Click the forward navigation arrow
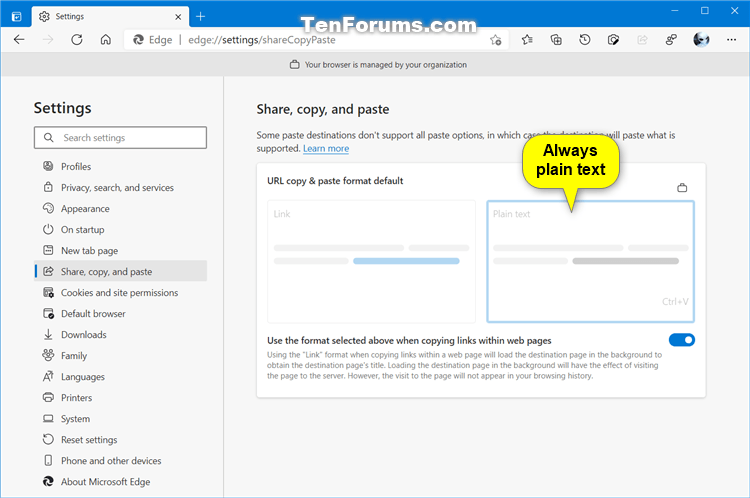This screenshot has height=498, width=750. pyautogui.click(x=48, y=40)
